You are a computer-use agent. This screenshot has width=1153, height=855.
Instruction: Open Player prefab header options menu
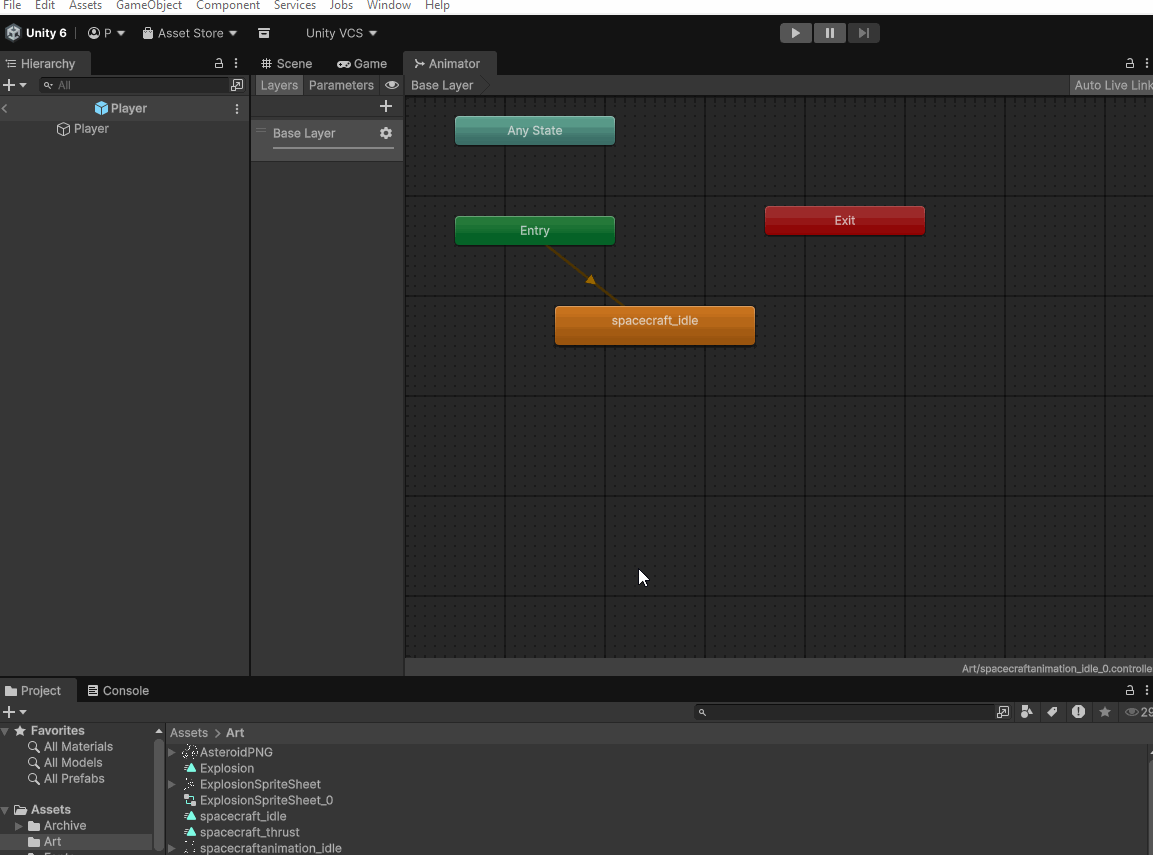point(237,109)
